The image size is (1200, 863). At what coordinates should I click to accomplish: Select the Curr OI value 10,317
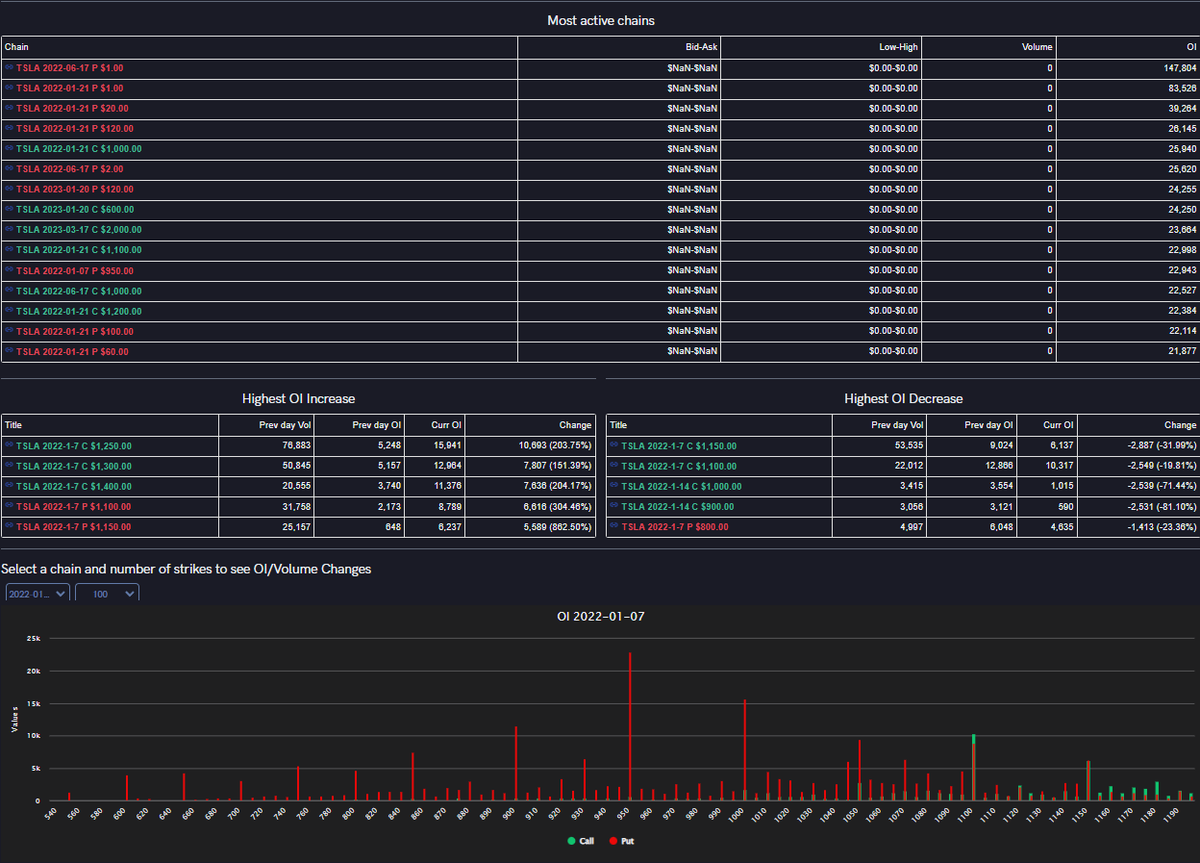1059,466
